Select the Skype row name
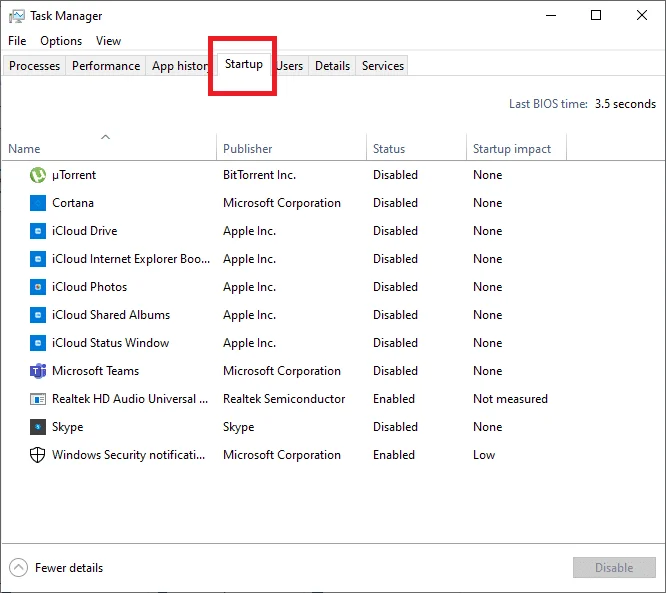Screen dimensions: 666x593 (x=68, y=427)
